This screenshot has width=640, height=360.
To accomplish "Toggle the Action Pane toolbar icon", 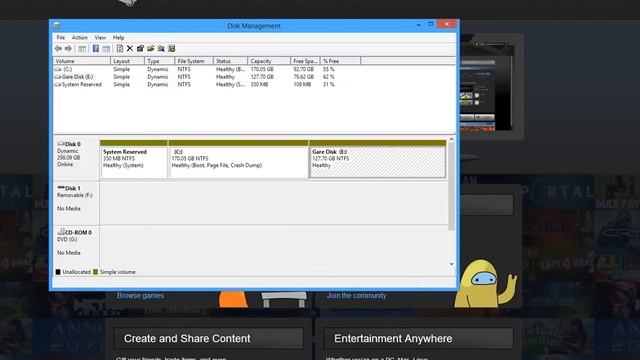I will (x=106, y=49).
